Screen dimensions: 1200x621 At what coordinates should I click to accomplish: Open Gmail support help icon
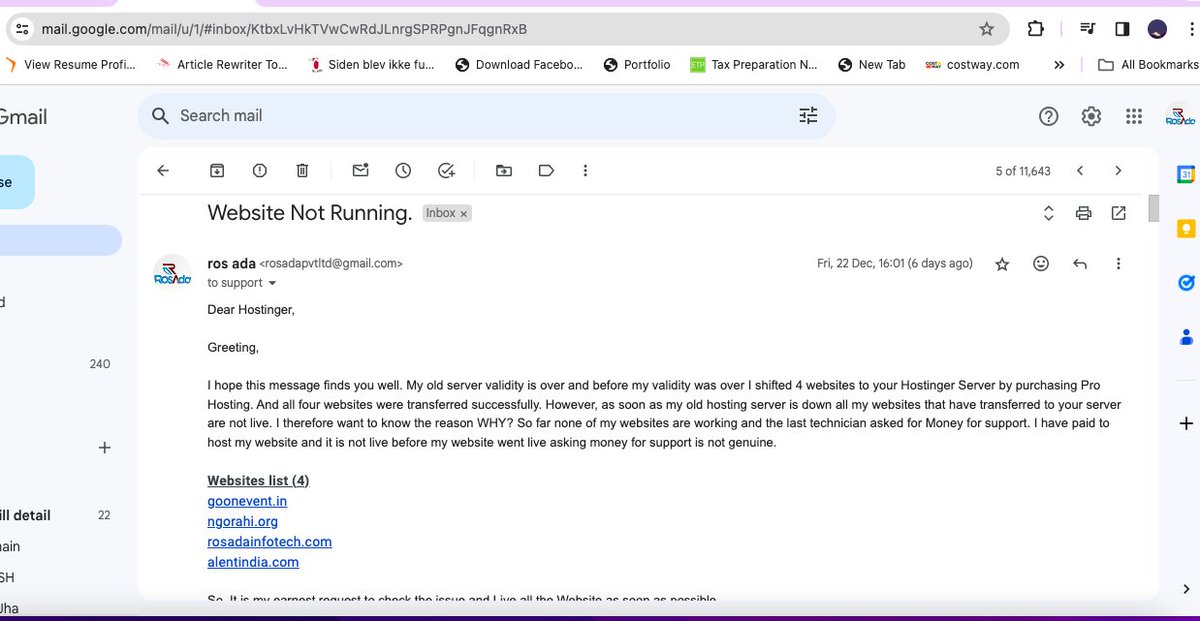[1048, 116]
